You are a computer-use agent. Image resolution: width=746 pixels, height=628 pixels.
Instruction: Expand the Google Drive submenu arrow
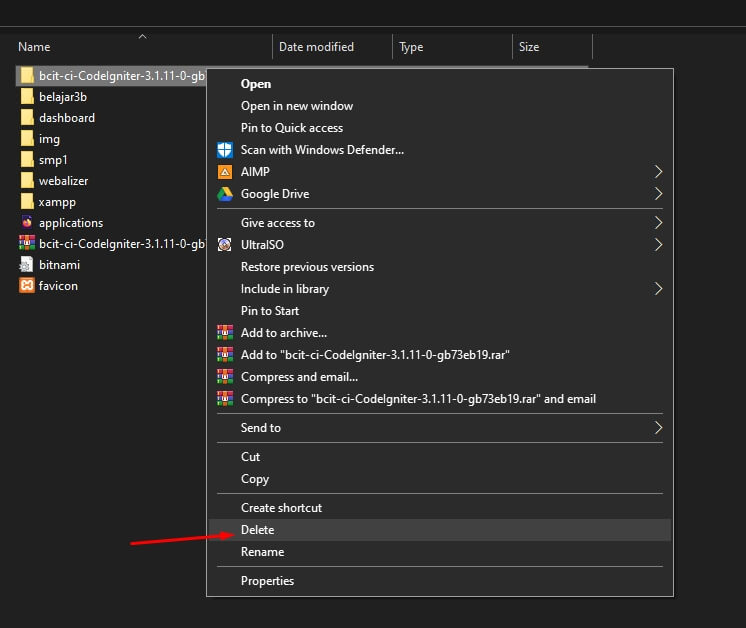pyautogui.click(x=658, y=194)
